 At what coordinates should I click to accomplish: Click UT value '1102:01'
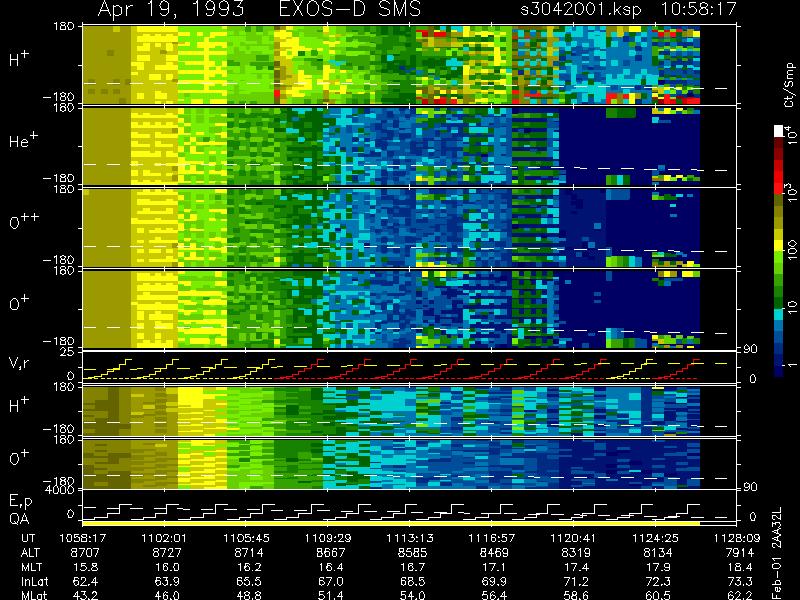164,538
